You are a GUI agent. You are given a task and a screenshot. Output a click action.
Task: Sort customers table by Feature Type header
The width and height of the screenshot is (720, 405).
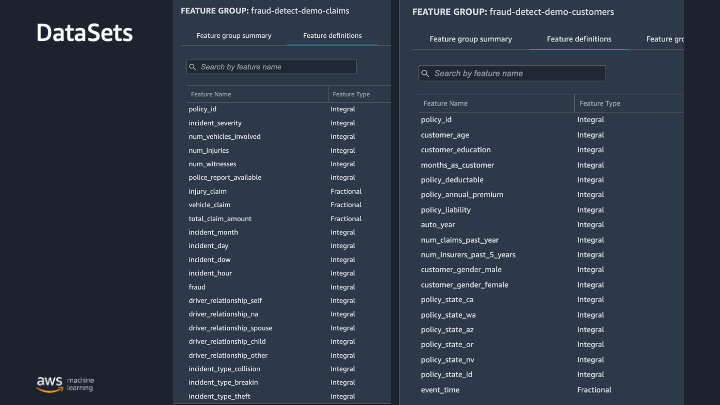point(600,103)
